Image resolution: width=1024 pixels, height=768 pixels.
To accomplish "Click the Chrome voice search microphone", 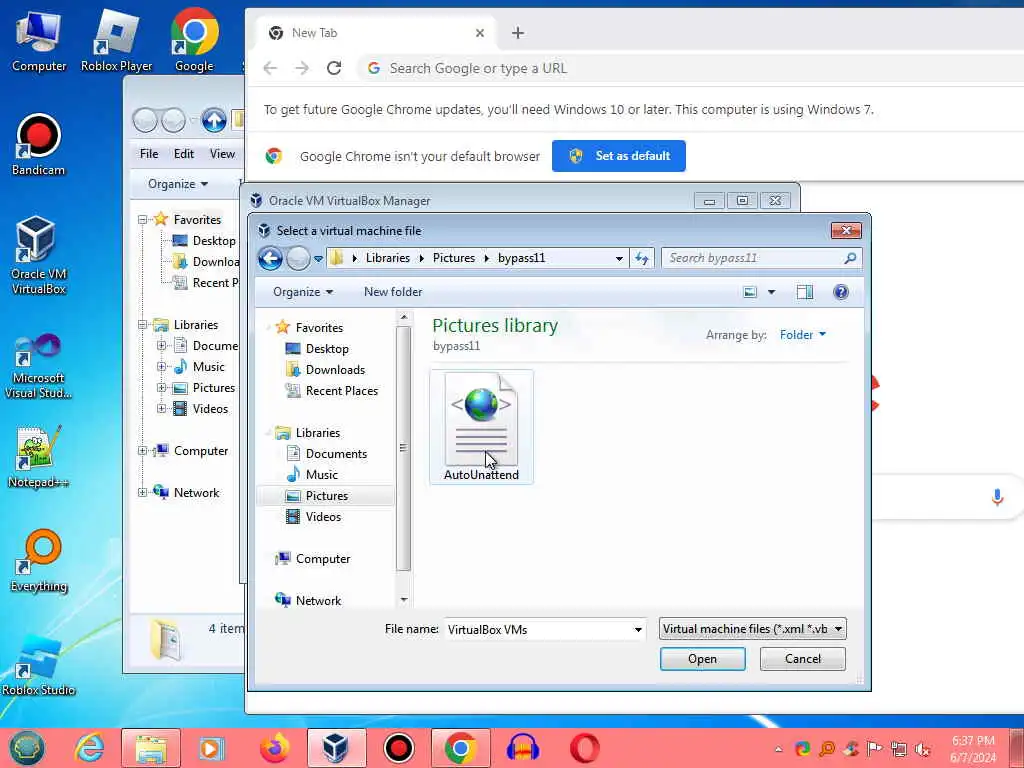I will pyautogui.click(x=997, y=498).
